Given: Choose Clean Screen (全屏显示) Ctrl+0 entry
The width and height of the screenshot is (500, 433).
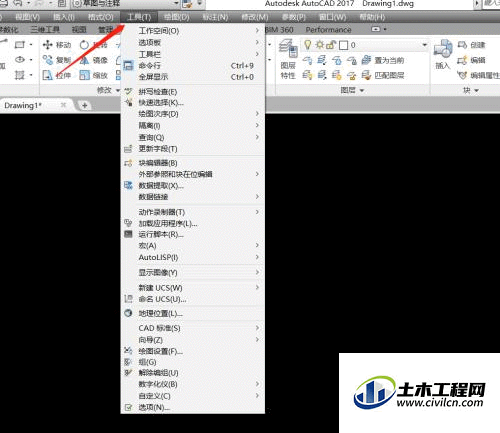Looking at the screenshot, I should pyautogui.click(x=193, y=77).
